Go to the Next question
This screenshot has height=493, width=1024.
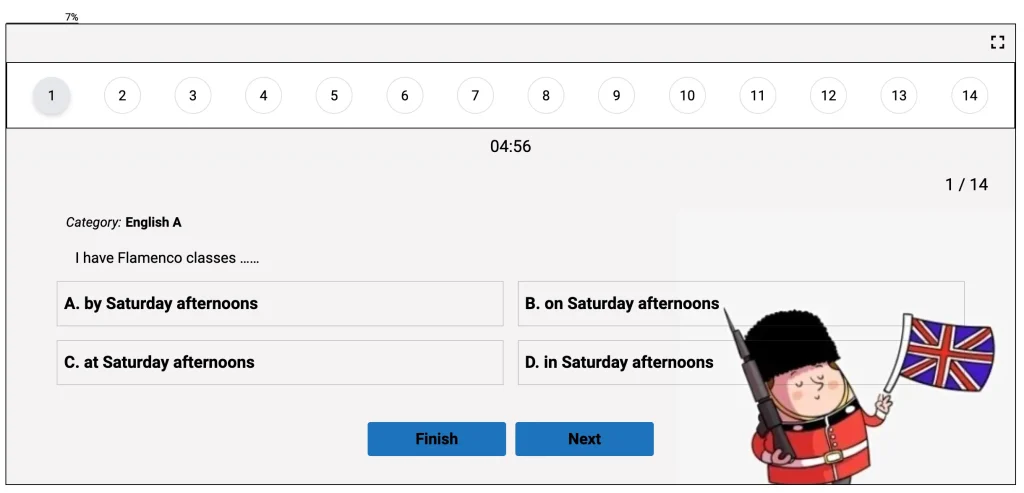pos(584,439)
